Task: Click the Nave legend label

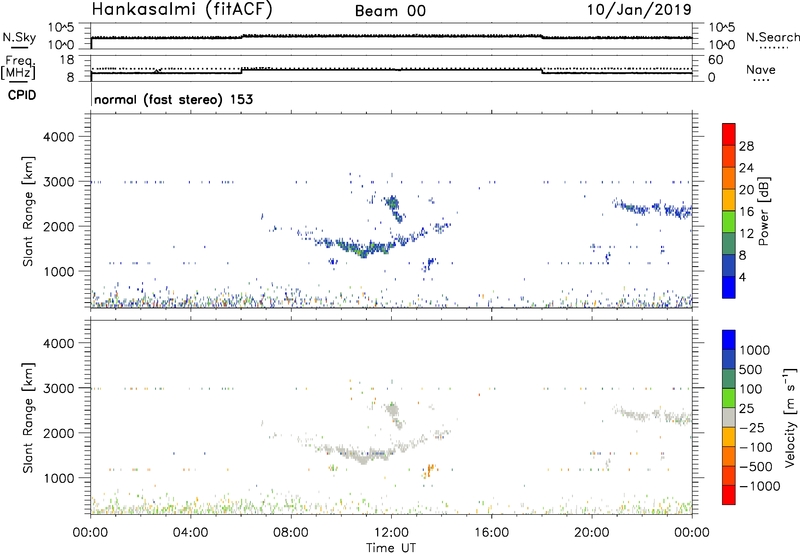Action: (761, 70)
